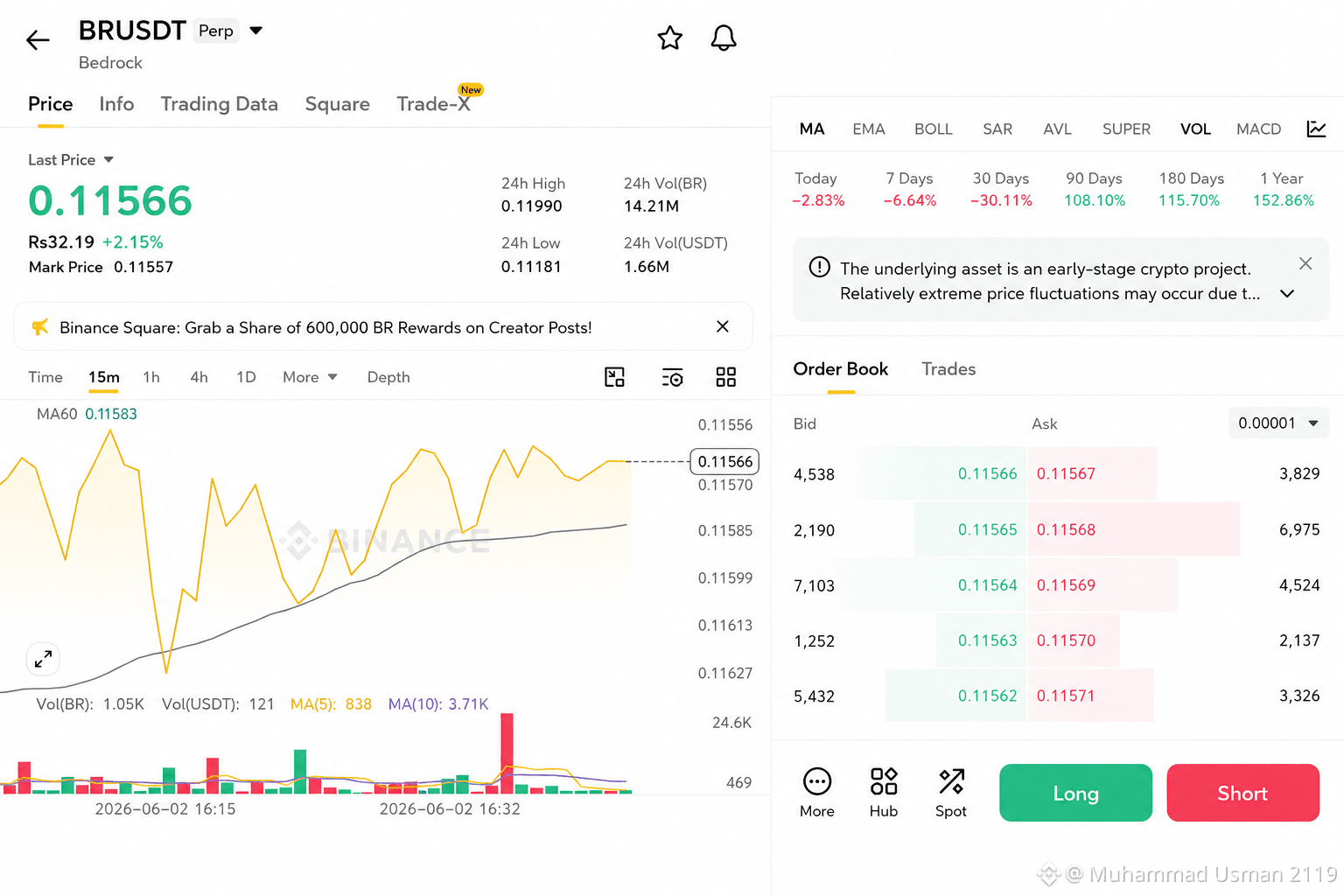This screenshot has height=896, width=1344.
Task: Click the 24h High value 0.11990
Action: (532, 206)
